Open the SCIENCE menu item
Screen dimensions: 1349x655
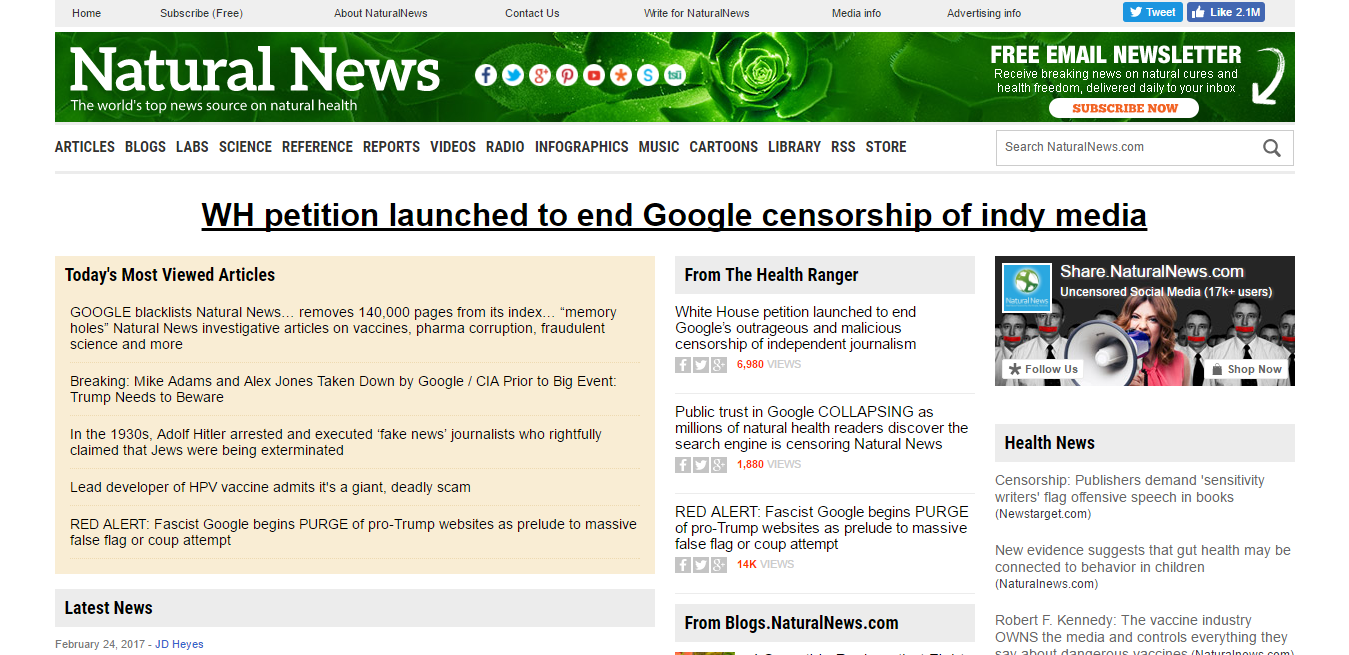[x=245, y=147]
